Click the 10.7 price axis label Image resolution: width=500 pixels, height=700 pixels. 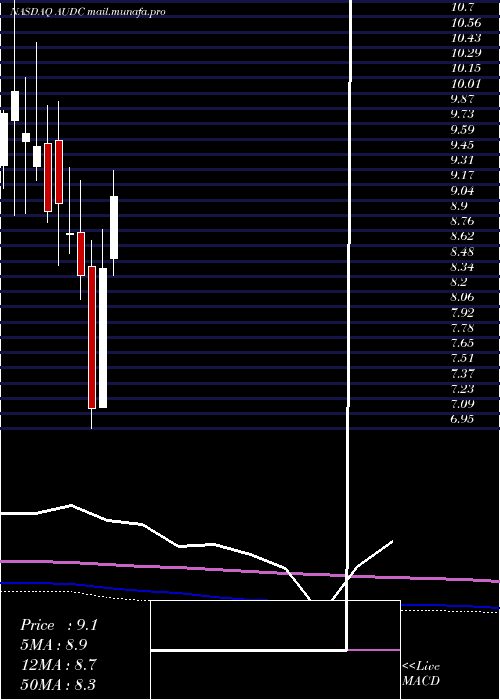click(x=464, y=7)
